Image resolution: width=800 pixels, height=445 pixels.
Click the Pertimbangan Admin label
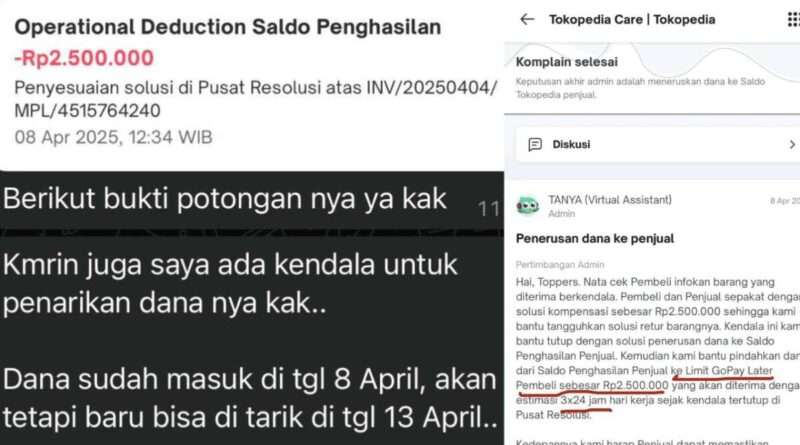pos(560,264)
